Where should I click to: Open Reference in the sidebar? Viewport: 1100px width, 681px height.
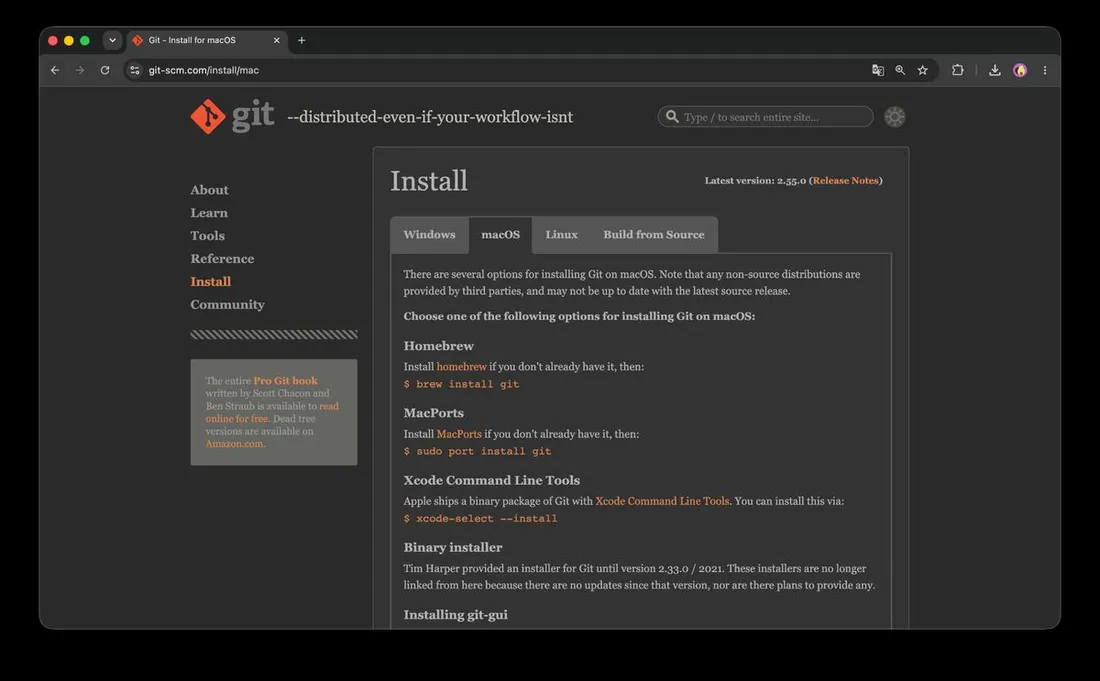point(222,259)
